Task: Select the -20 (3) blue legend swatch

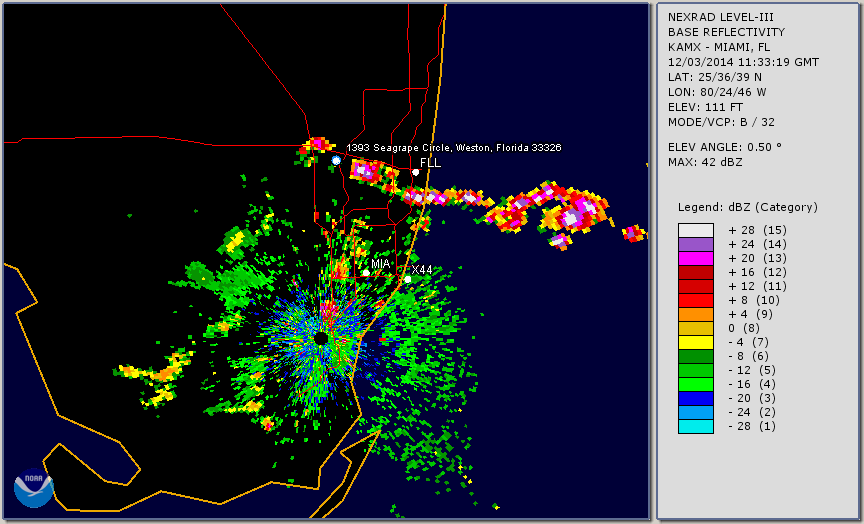Action: pyautogui.click(x=696, y=398)
